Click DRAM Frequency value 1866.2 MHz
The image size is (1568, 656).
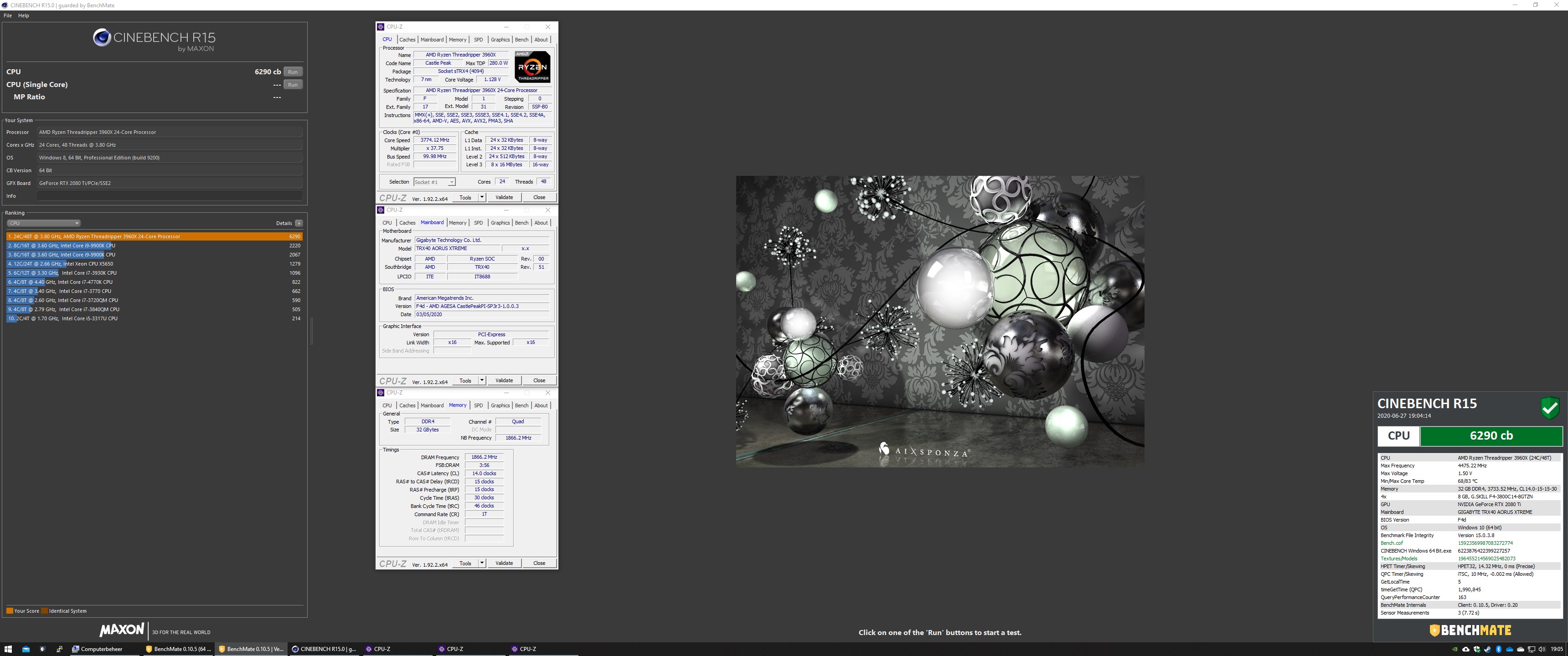(484, 457)
